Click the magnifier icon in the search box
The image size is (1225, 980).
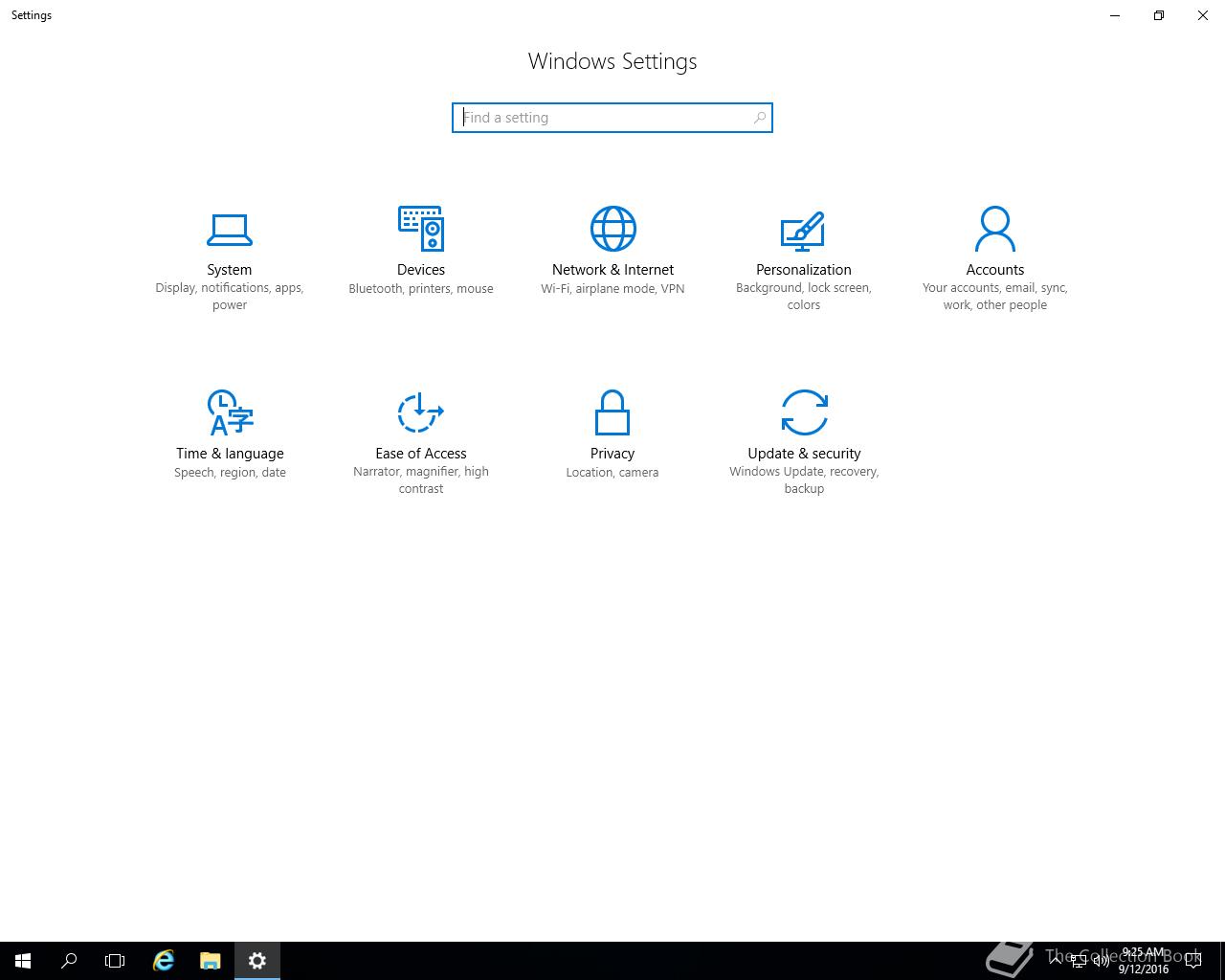(759, 118)
